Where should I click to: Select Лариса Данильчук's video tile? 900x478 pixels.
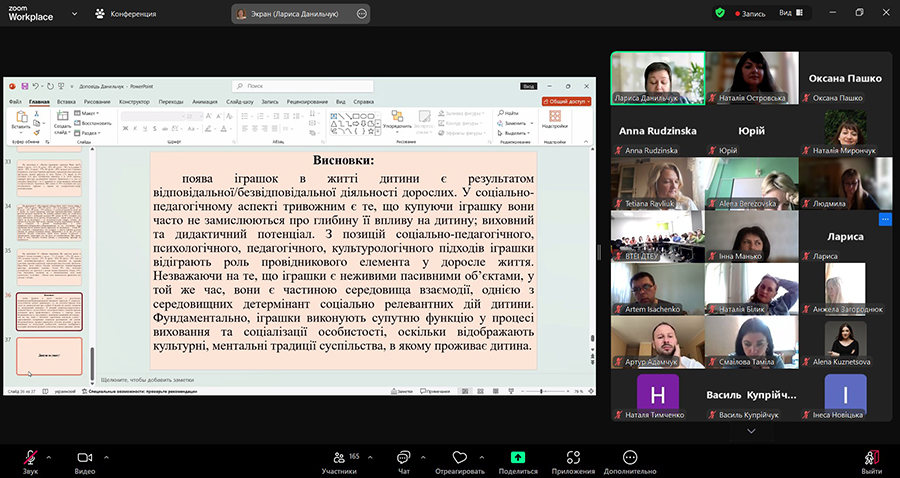point(656,77)
